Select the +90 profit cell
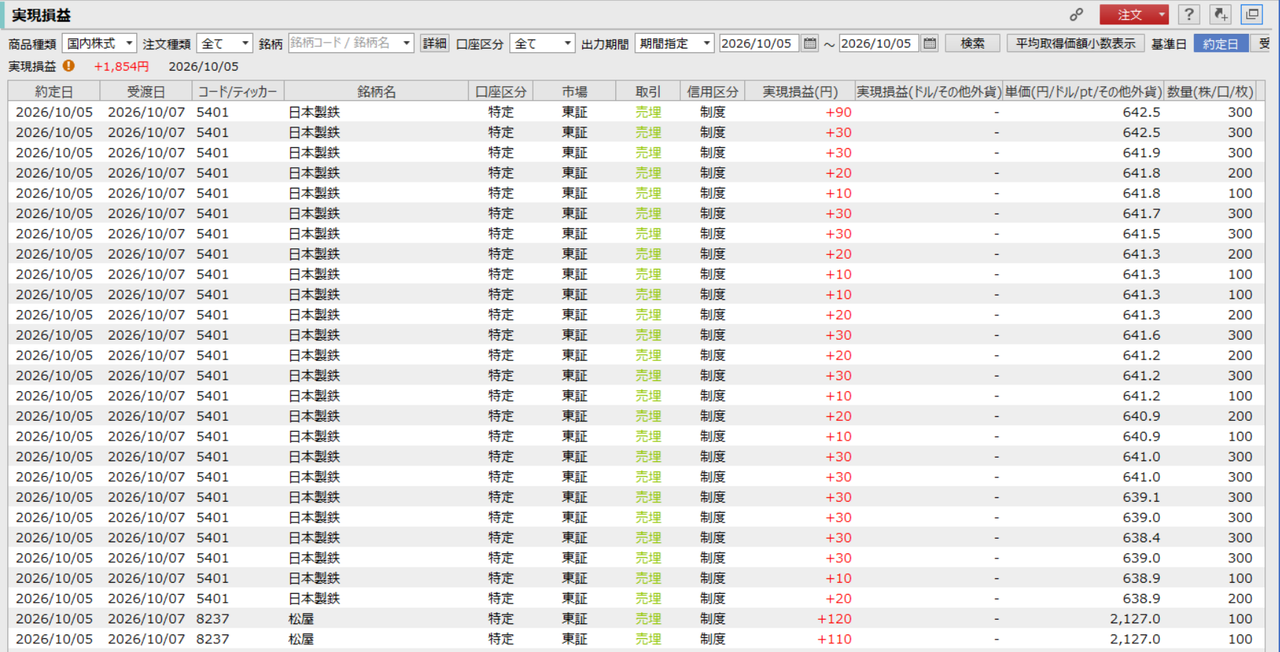Image resolution: width=1280 pixels, height=652 pixels. coord(838,112)
